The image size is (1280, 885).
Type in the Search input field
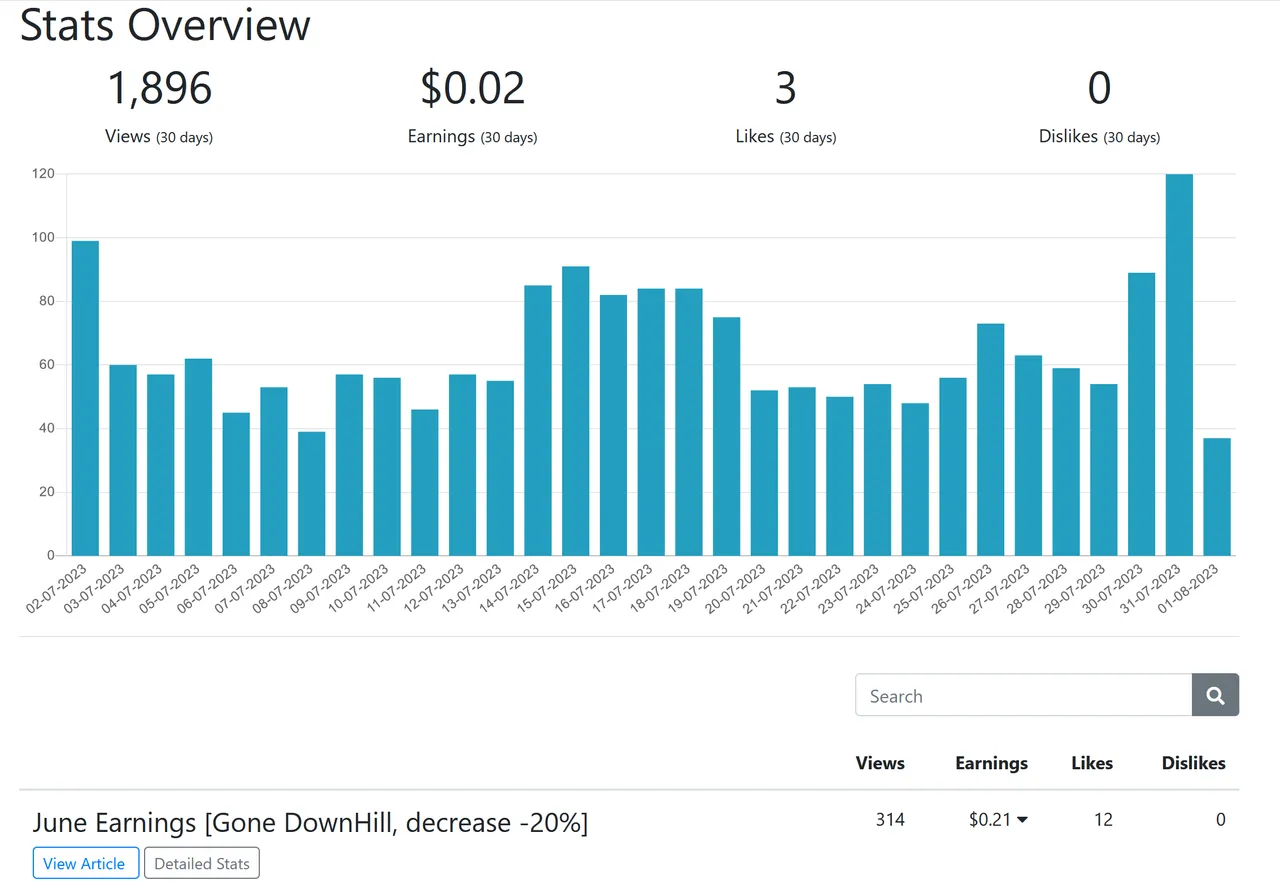1023,696
